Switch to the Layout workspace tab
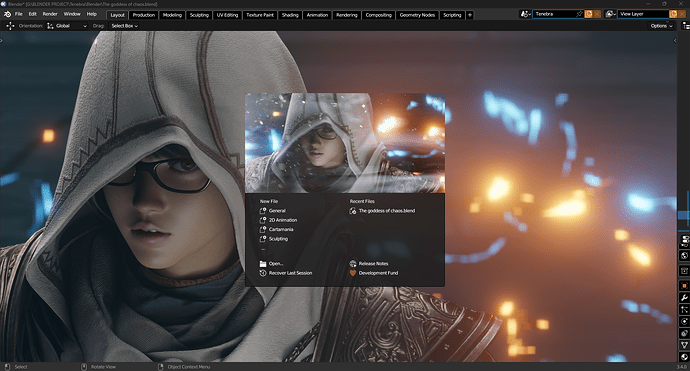 coord(117,15)
